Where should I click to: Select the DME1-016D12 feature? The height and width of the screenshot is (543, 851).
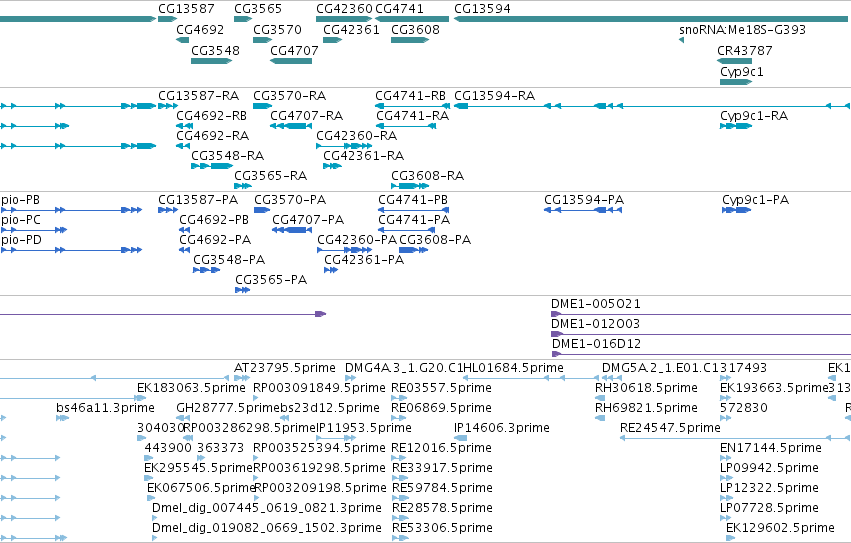701,354
